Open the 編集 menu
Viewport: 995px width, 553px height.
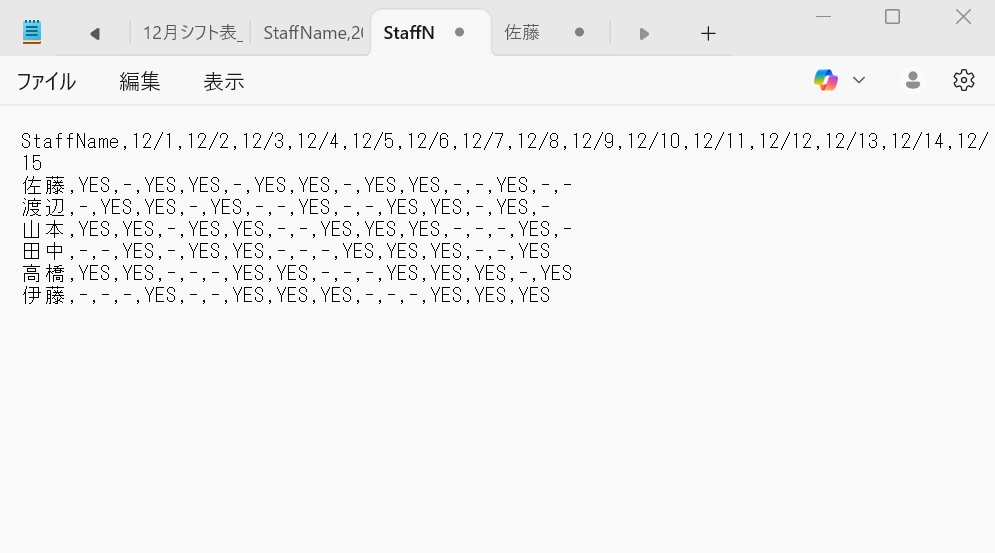[x=140, y=82]
